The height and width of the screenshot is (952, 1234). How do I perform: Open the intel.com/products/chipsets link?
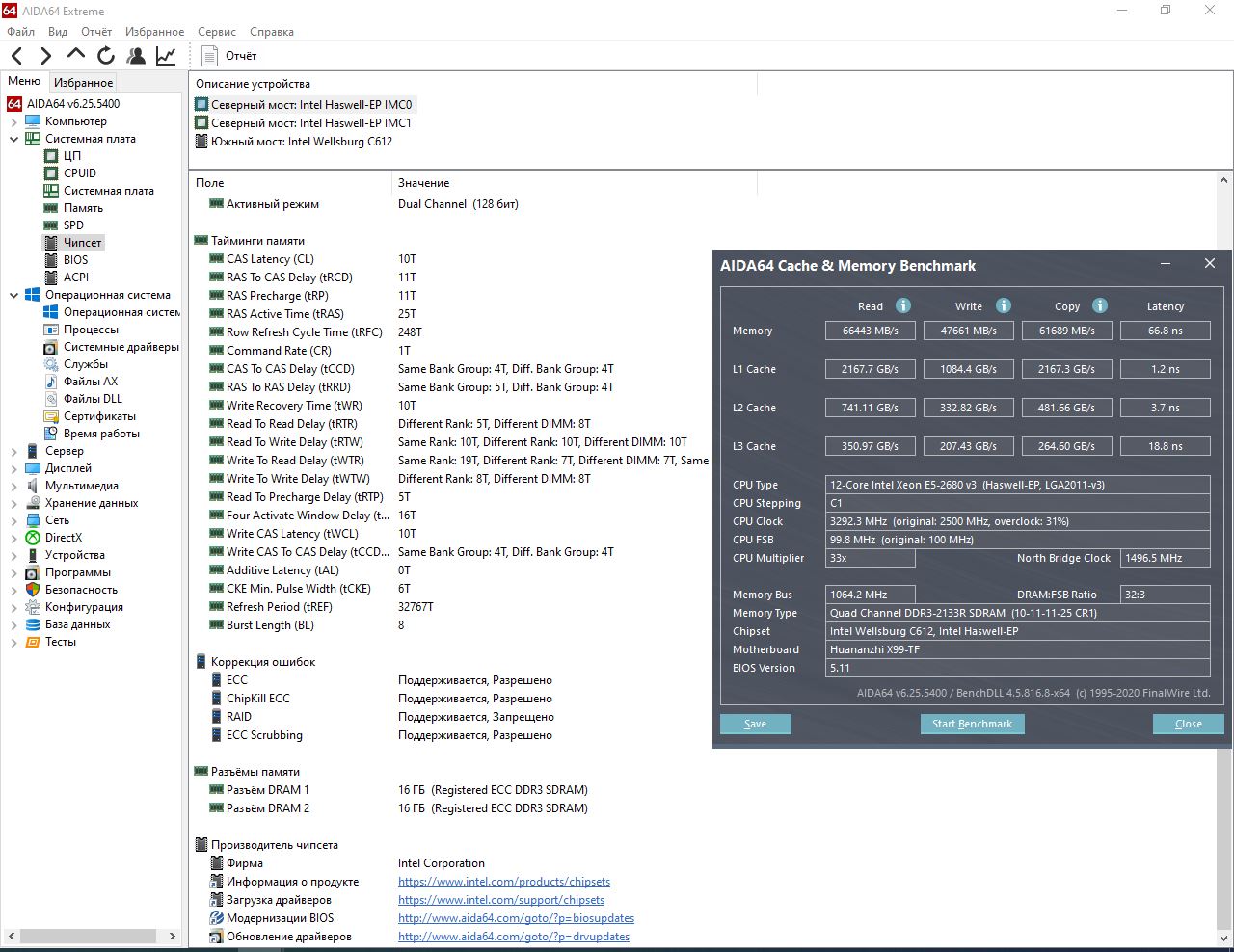[x=504, y=882]
